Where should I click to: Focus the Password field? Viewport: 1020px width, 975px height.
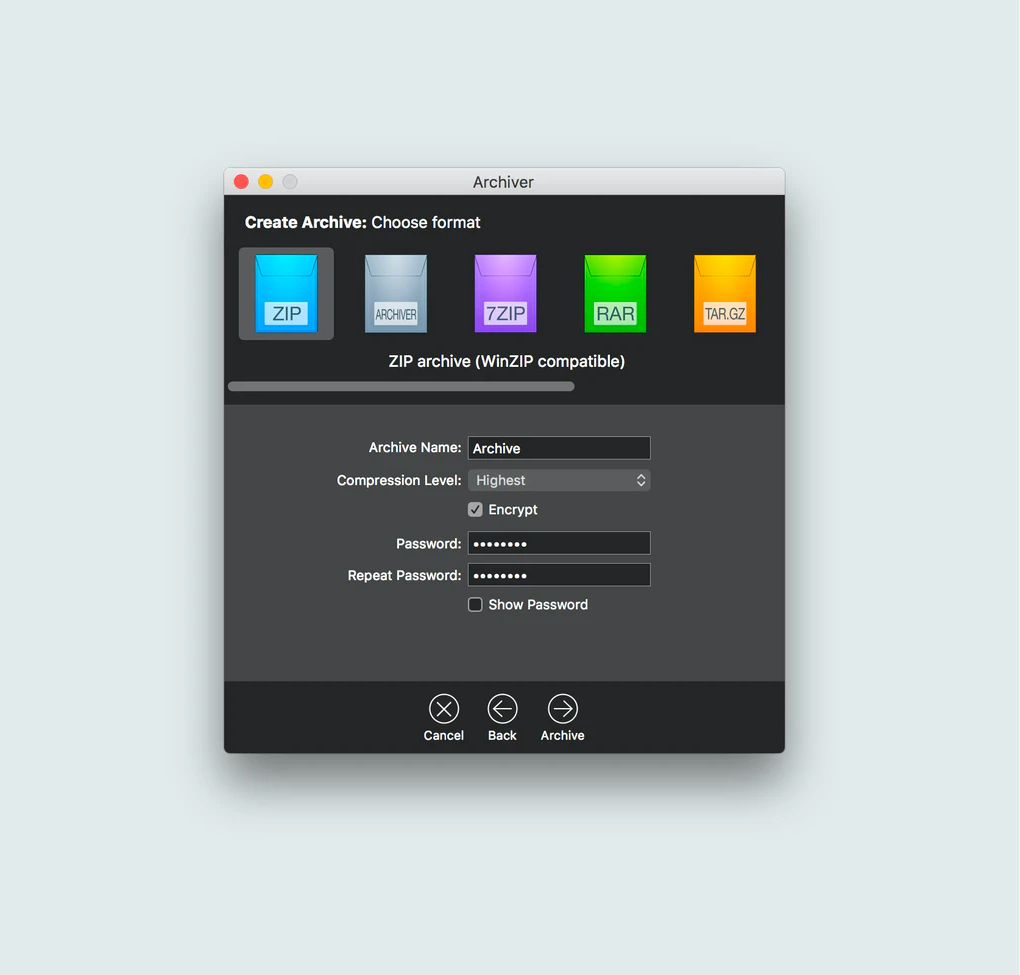point(559,543)
